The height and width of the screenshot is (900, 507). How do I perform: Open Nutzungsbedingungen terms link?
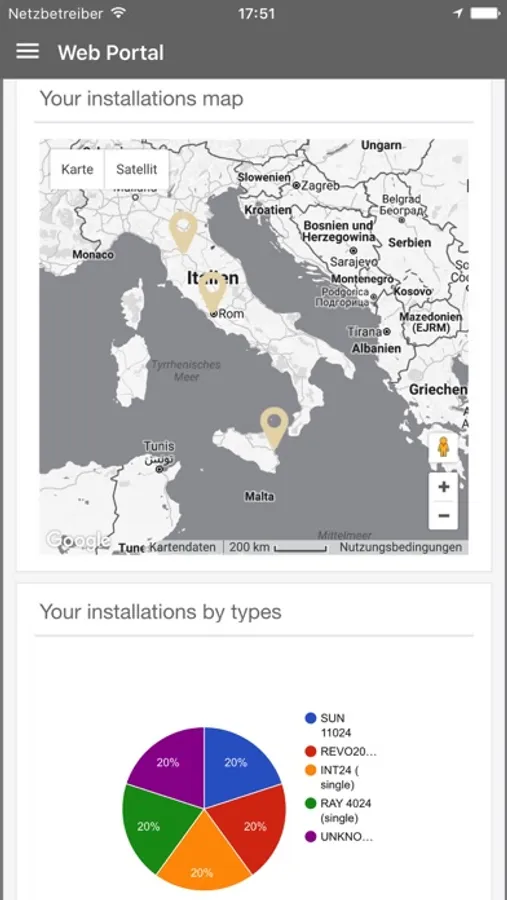coord(401,547)
